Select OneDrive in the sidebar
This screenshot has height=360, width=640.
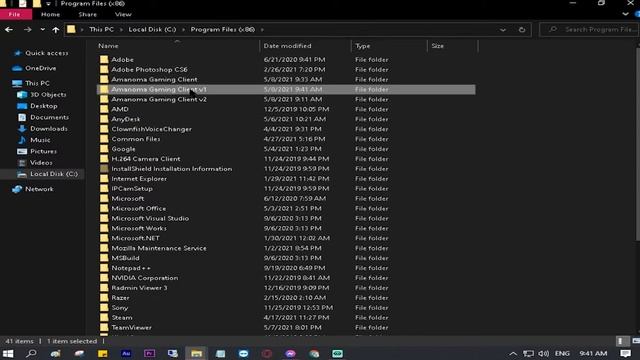[x=35, y=68]
